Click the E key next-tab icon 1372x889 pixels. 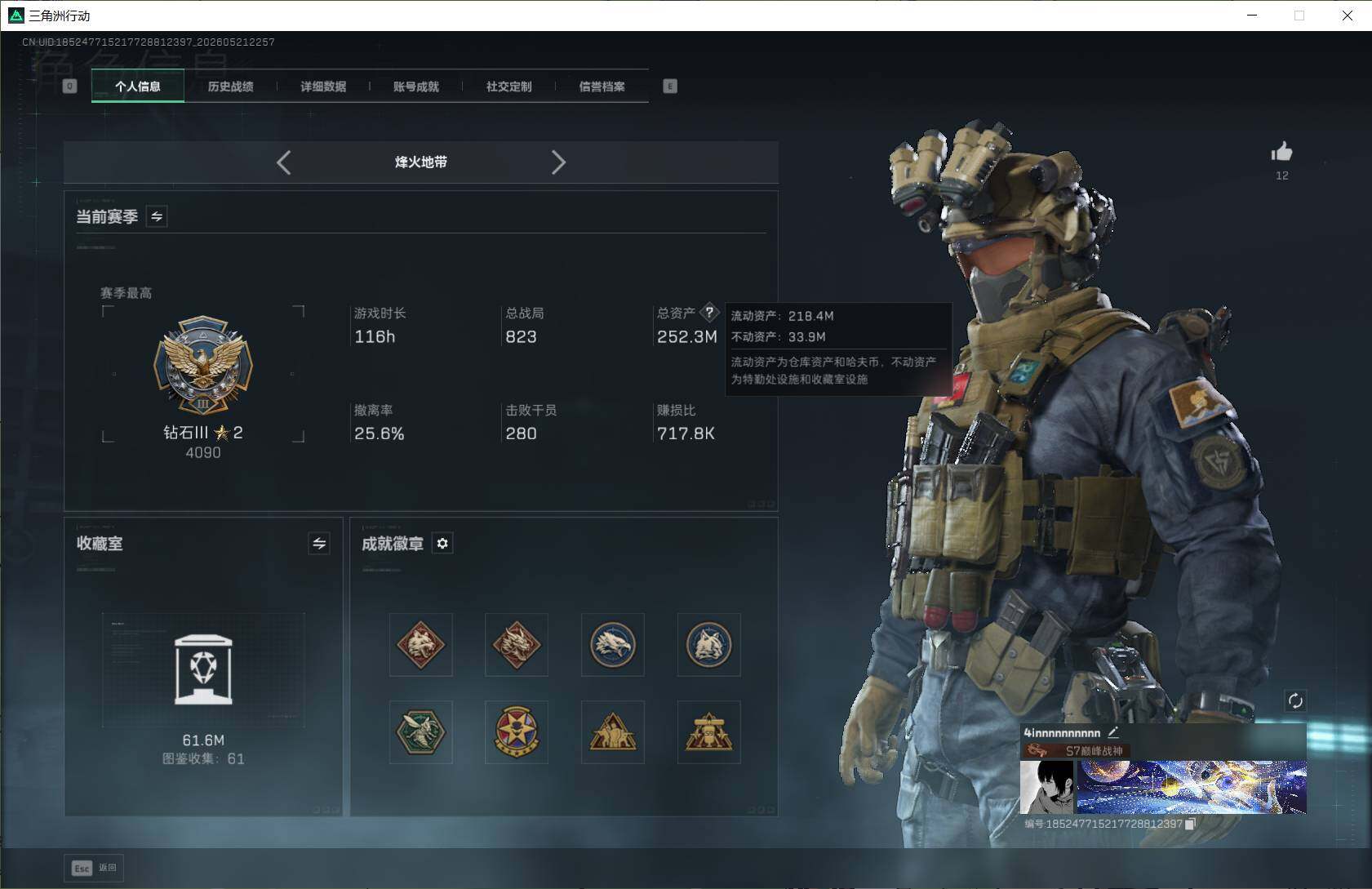tap(670, 87)
